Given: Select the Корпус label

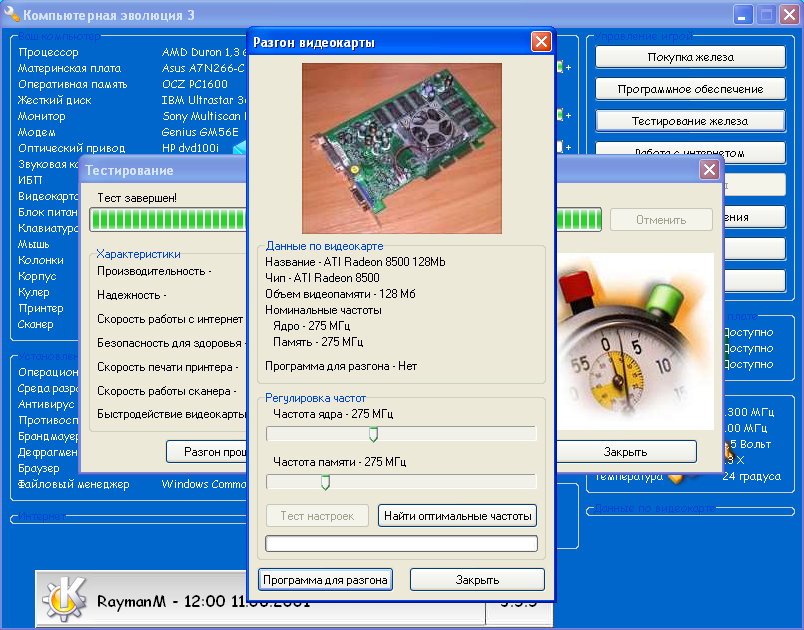Looking at the screenshot, I should [x=37, y=276].
